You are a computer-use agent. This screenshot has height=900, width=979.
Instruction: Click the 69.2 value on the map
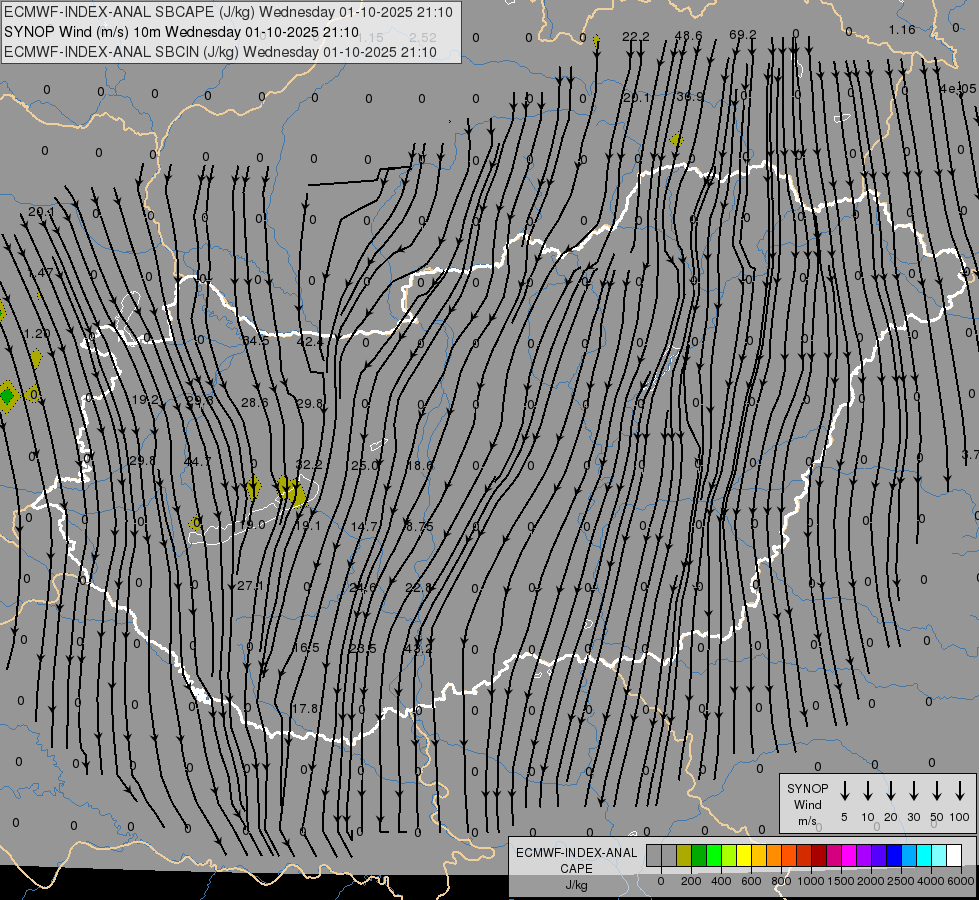(x=742, y=34)
